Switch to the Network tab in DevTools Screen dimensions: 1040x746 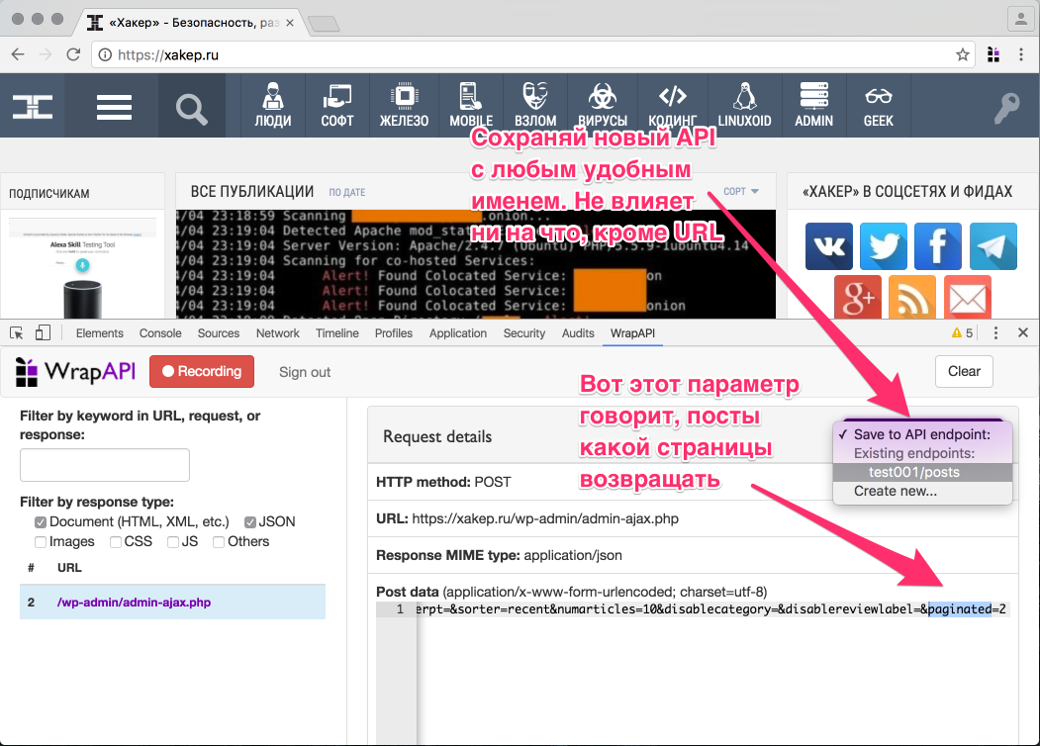click(277, 333)
